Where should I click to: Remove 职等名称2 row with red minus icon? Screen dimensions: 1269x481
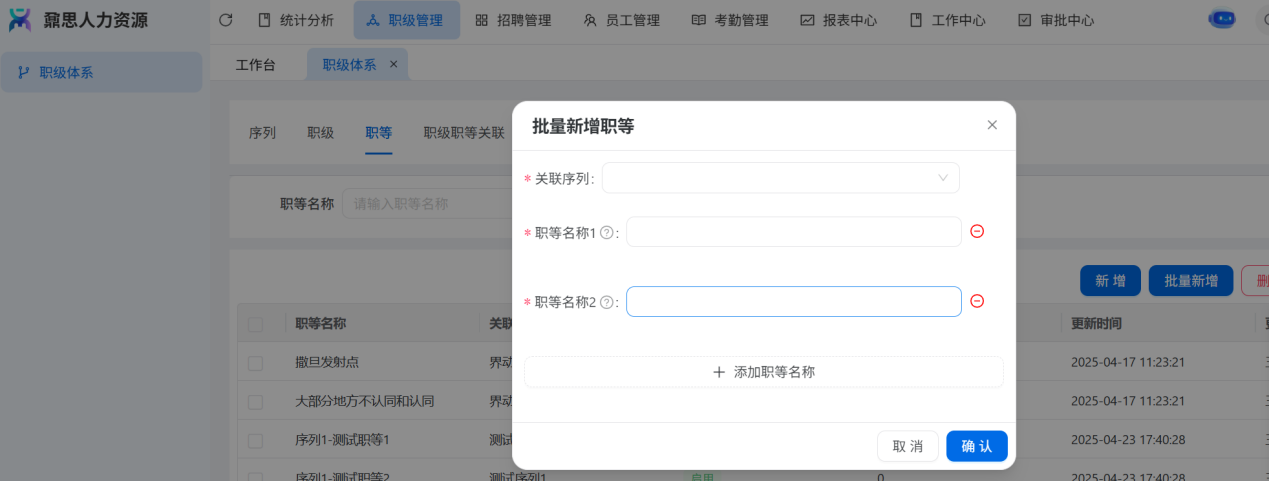point(977,301)
